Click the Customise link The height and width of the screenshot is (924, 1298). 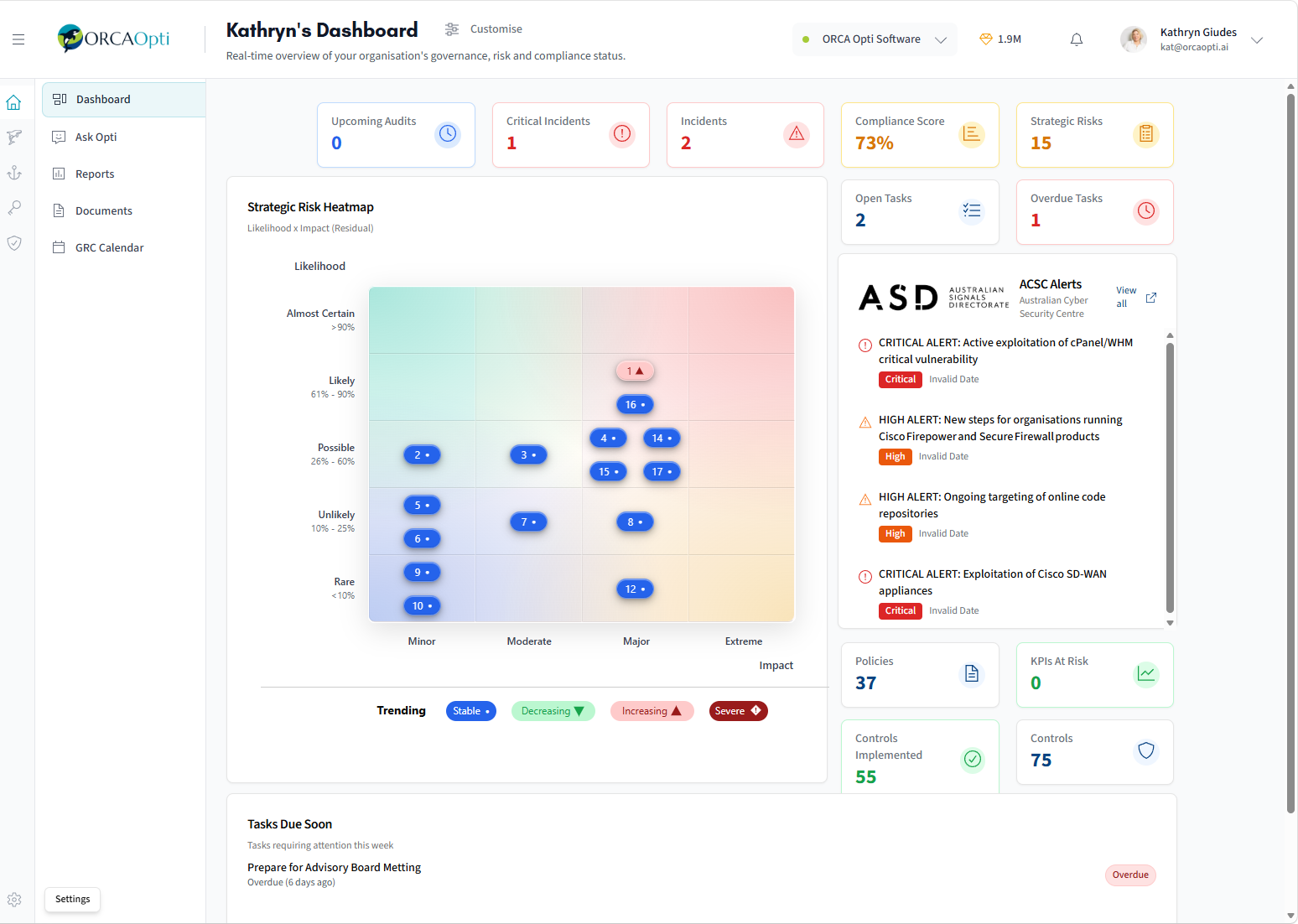point(496,29)
